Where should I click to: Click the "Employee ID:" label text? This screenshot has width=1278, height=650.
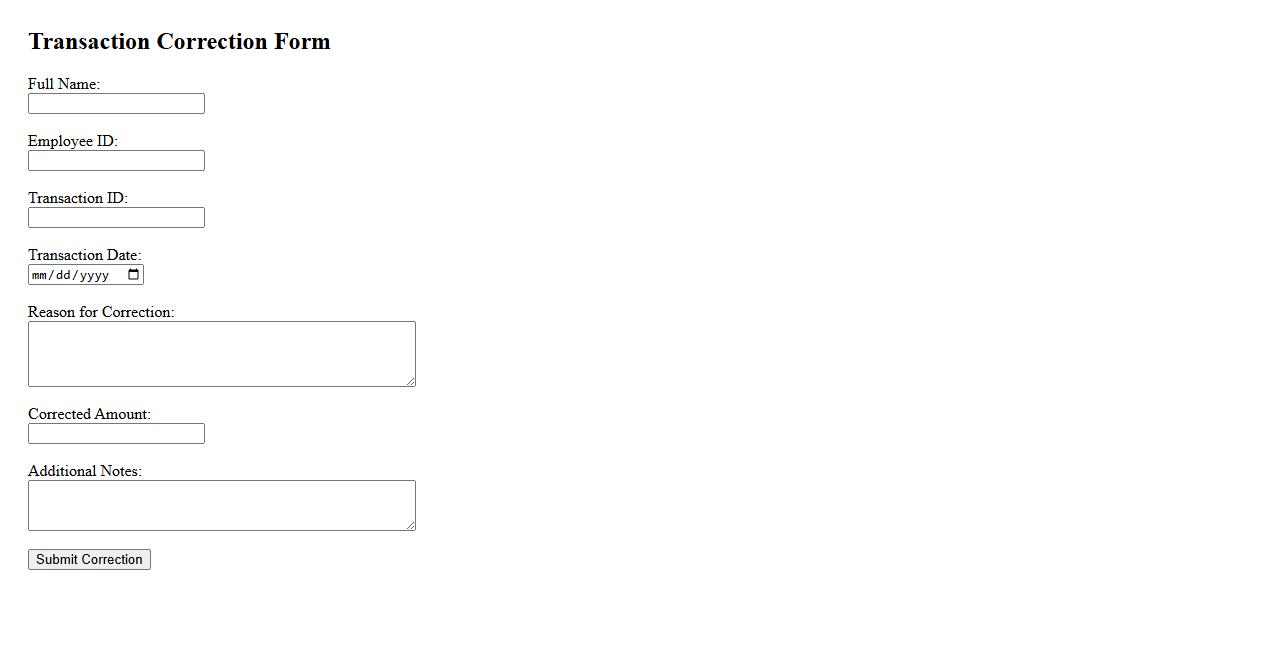pyautogui.click(x=73, y=141)
